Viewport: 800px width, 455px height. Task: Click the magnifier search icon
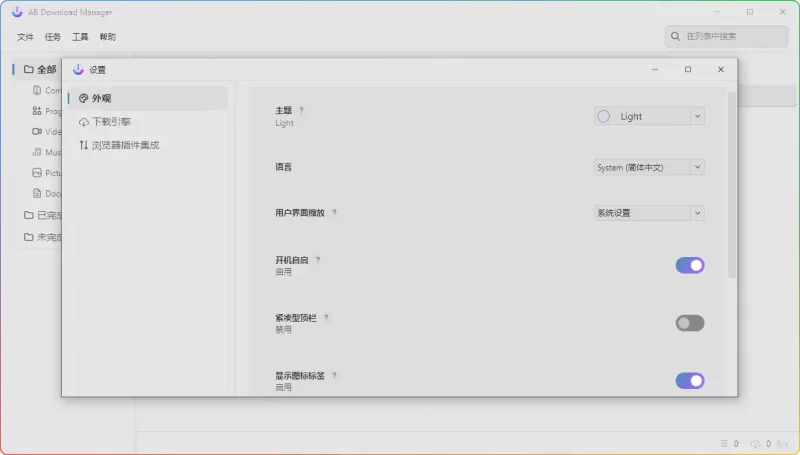675,36
